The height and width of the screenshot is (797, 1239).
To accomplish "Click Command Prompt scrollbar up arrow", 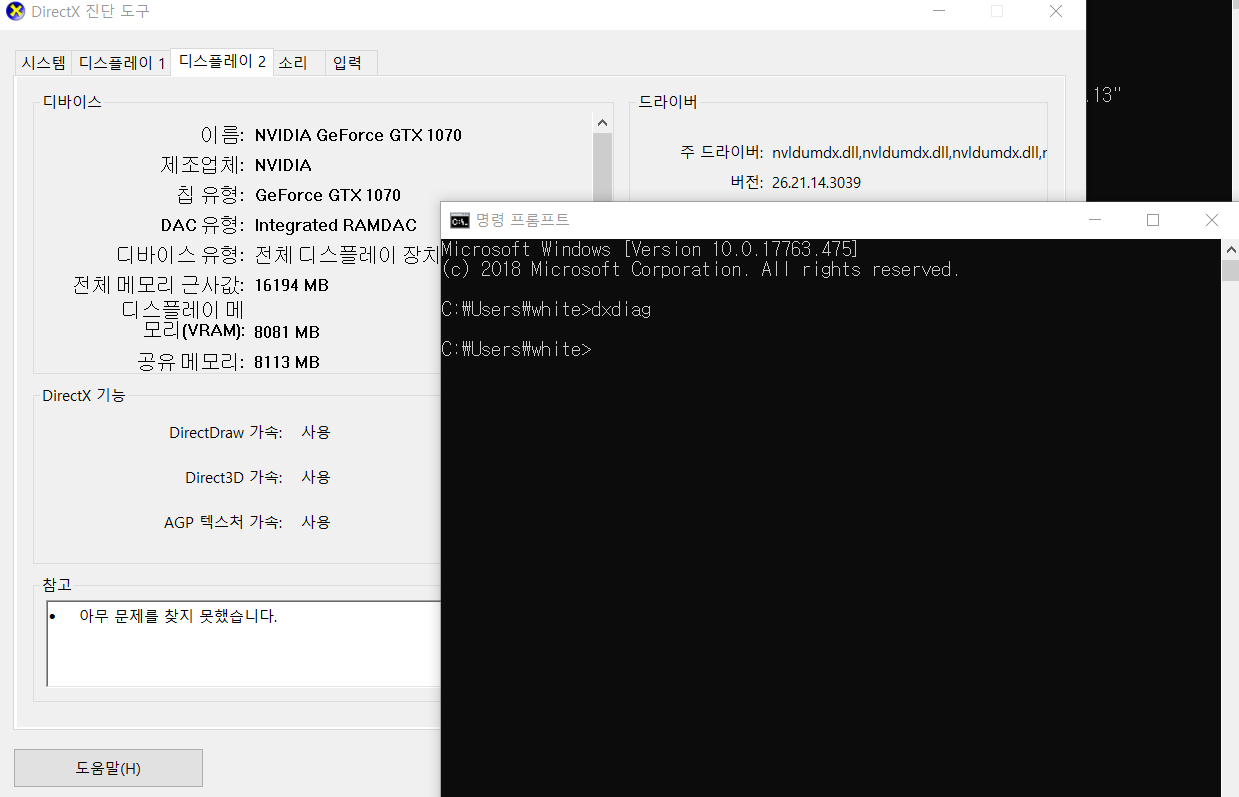I will [1230, 250].
